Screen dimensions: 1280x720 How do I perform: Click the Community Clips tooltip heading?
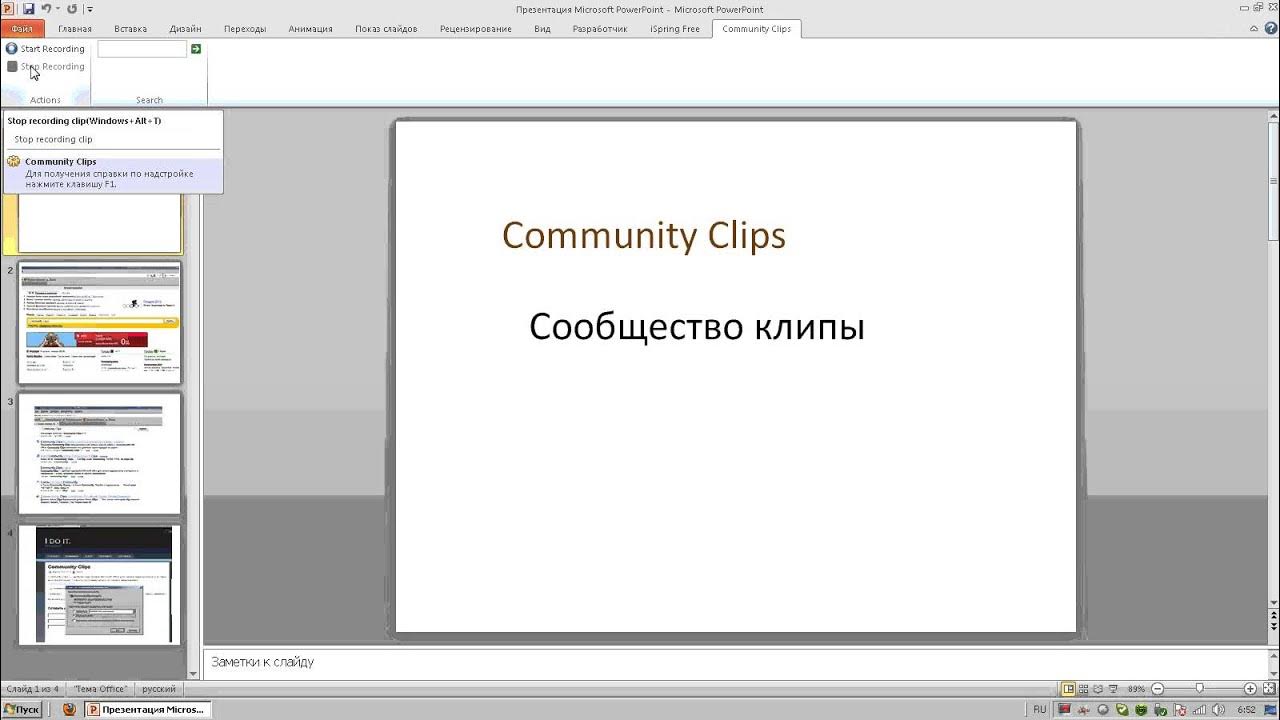[60, 161]
